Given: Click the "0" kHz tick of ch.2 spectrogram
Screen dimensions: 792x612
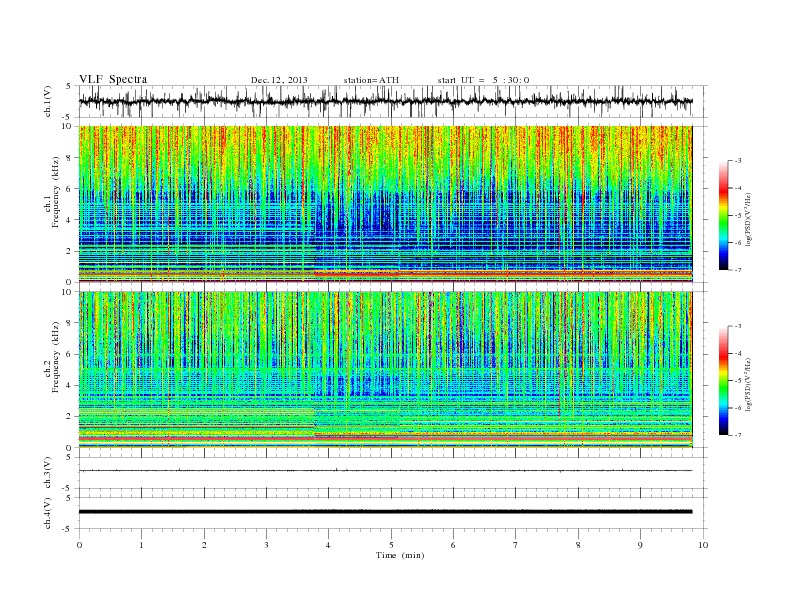Looking at the screenshot, I should [x=70, y=448].
